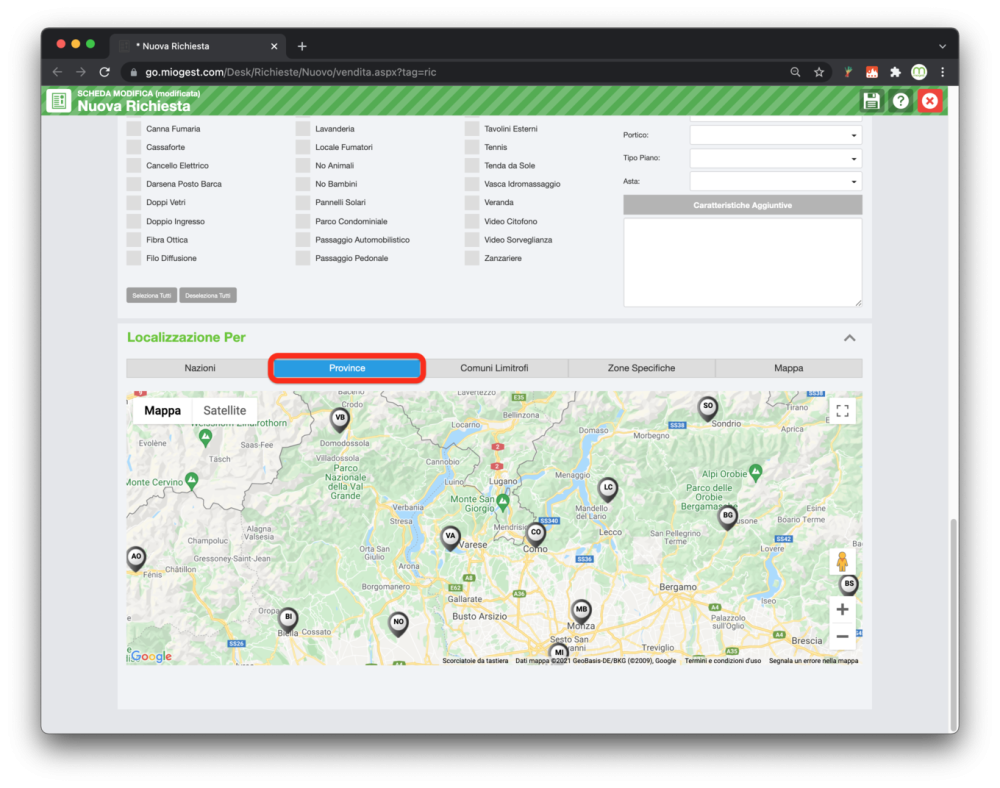Screen dimensions: 1000x788
Task: Zoom out on the map
Action: click(x=842, y=636)
